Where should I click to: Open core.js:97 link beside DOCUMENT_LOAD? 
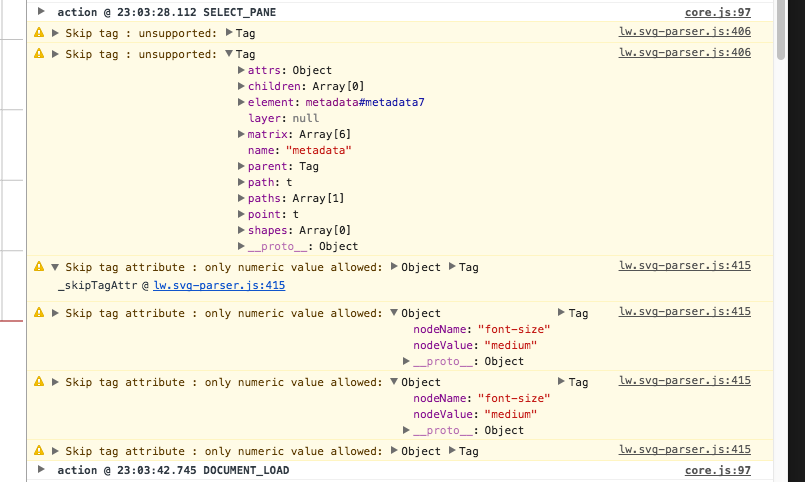[717, 470]
